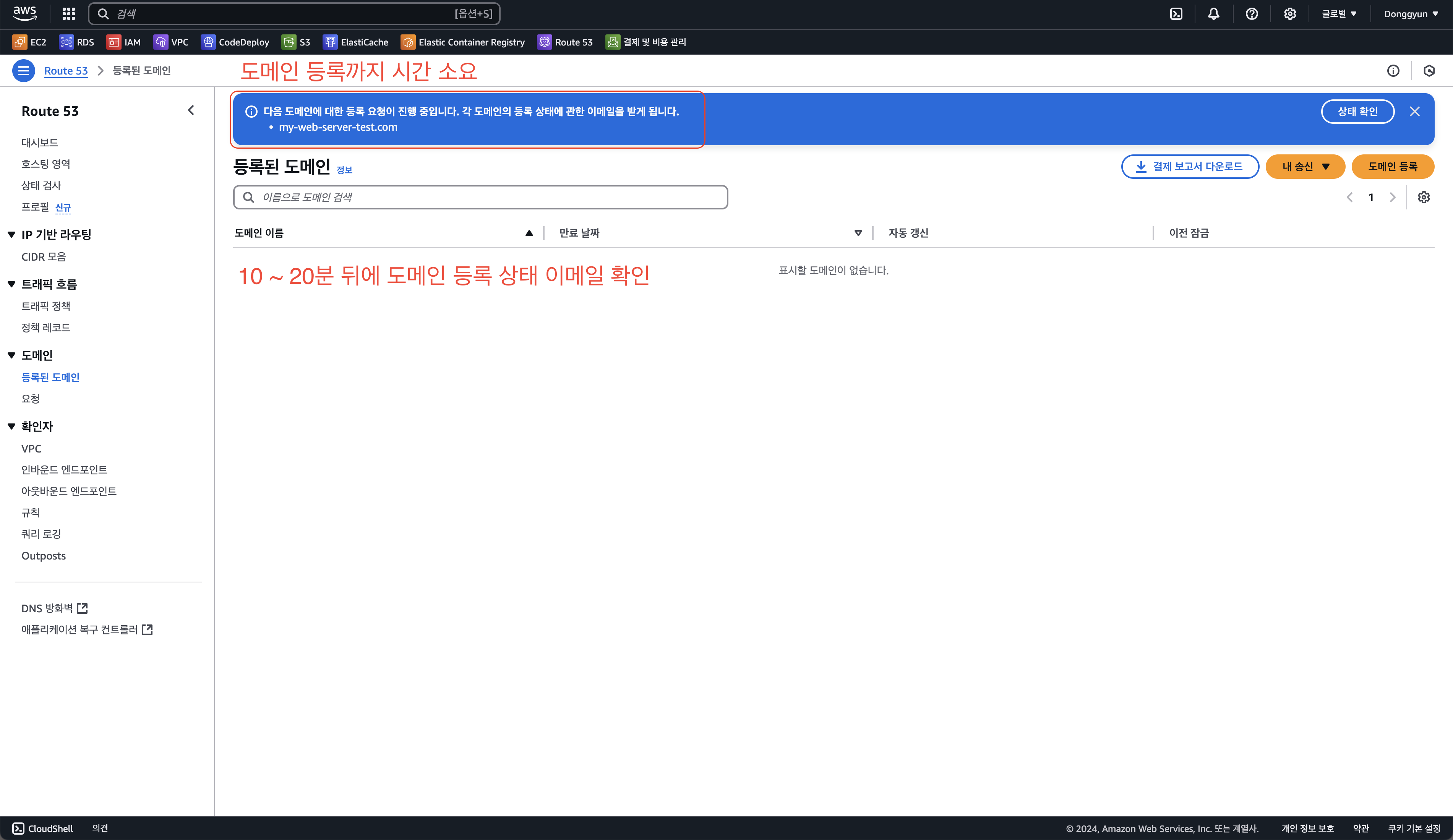Open table preferences gear icon
The height and width of the screenshot is (840, 1453).
tap(1423, 197)
